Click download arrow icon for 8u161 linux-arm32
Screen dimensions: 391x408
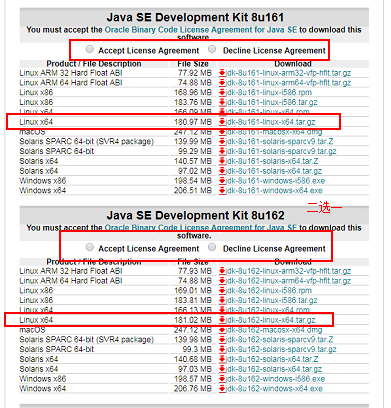point(222,73)
